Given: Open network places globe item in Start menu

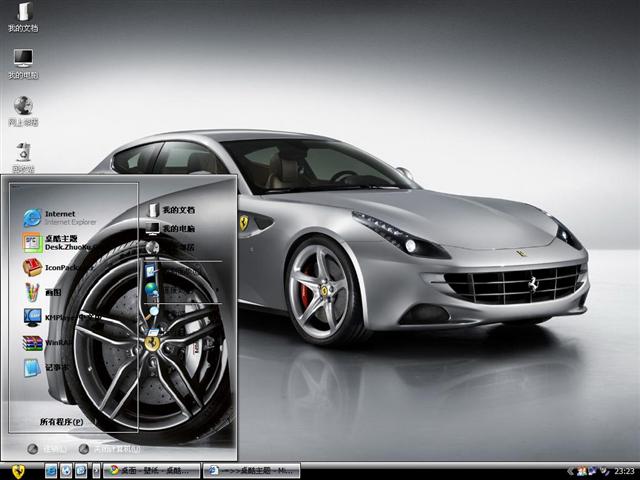Looking at the screenshot, I should (x=171, y=247).
